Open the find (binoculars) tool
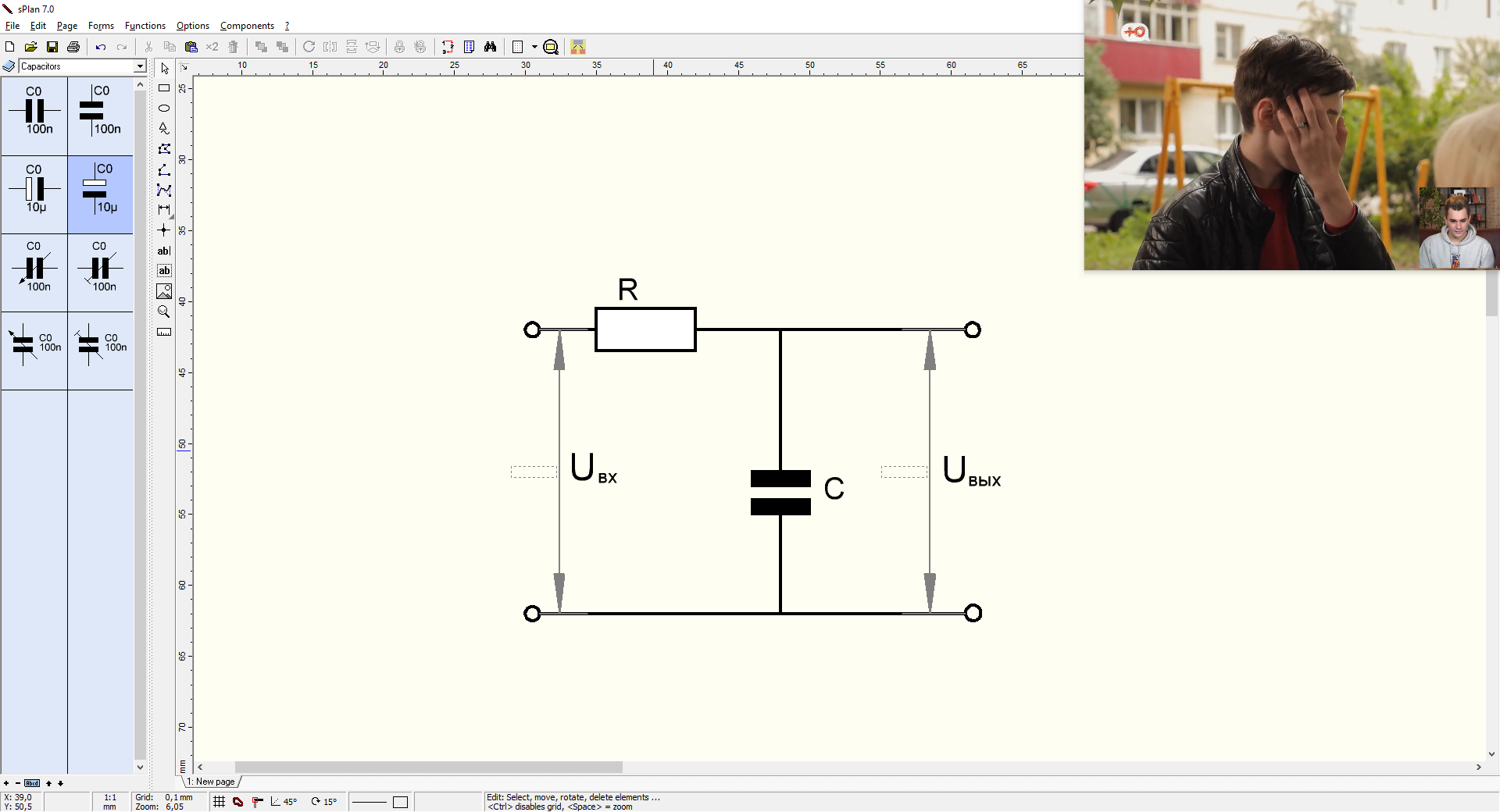This screenshot has height=812, width=1500. pos(490,47)
